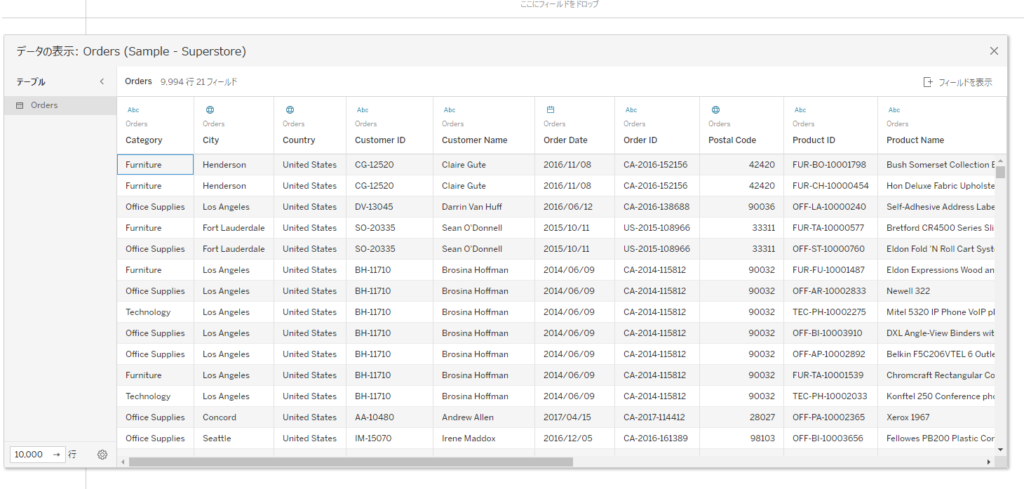Click the globe icon above Country column

pyautogui.click(x=290, y=110)
